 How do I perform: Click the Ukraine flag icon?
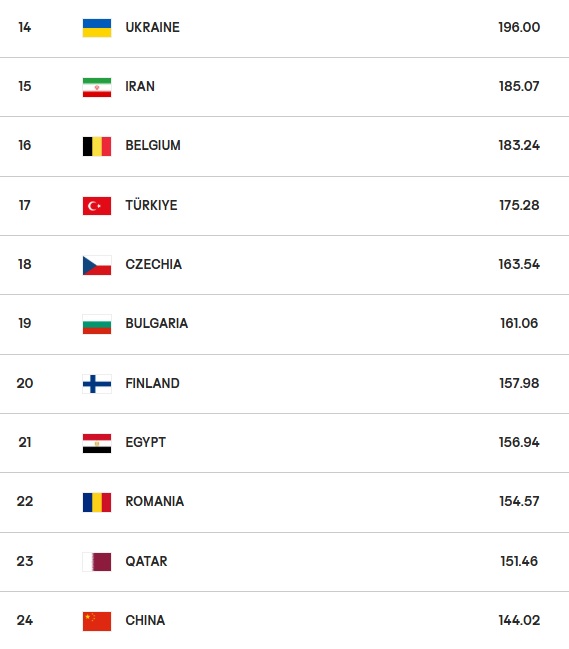pyautogui.click(x=97, y=28)
